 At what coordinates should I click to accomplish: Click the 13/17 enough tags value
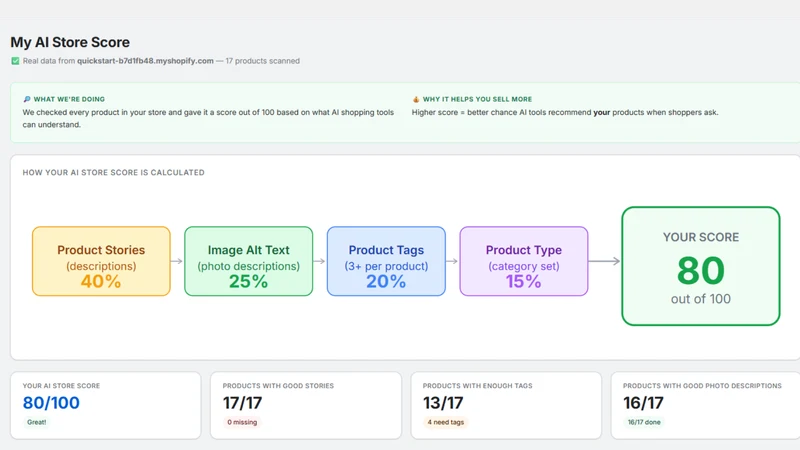[443, 403]
